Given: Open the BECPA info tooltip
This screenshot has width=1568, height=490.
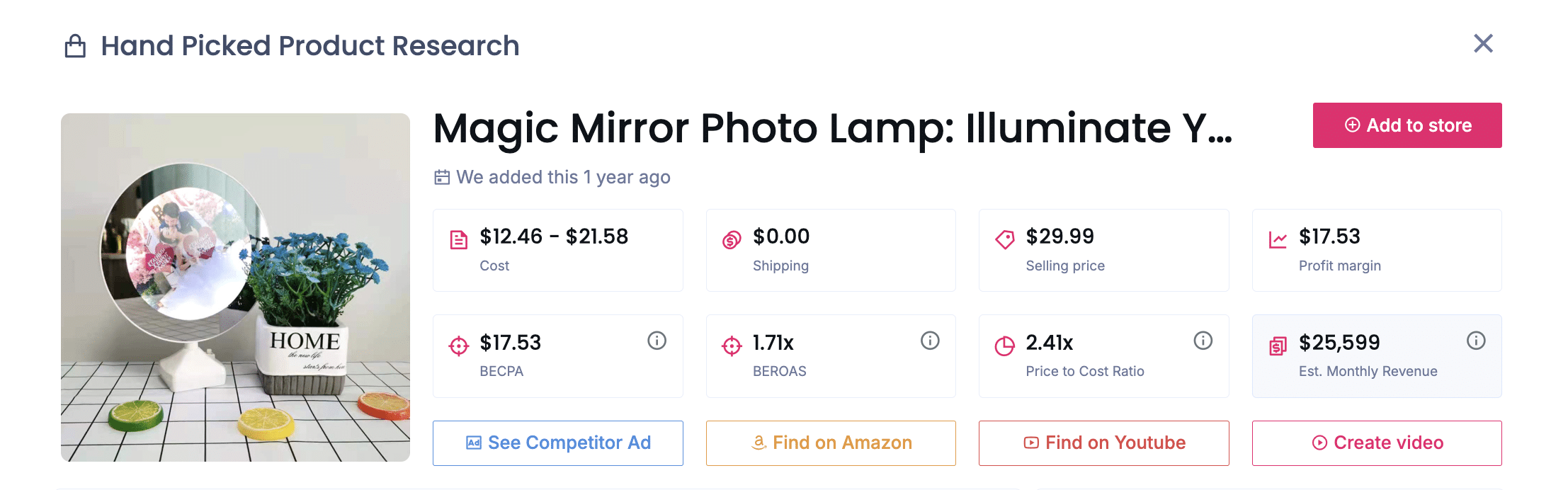Looking at the screenshot, I should pos(657,341).
